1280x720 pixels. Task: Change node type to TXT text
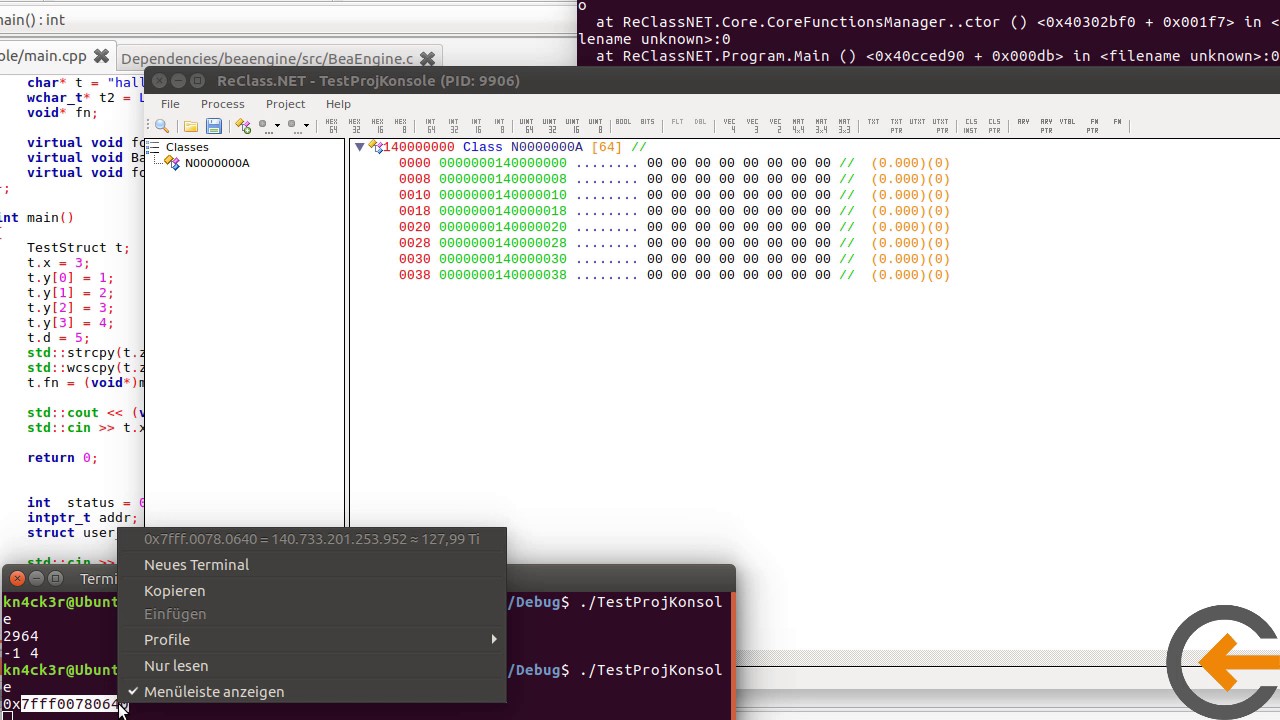tap(873, 122)
